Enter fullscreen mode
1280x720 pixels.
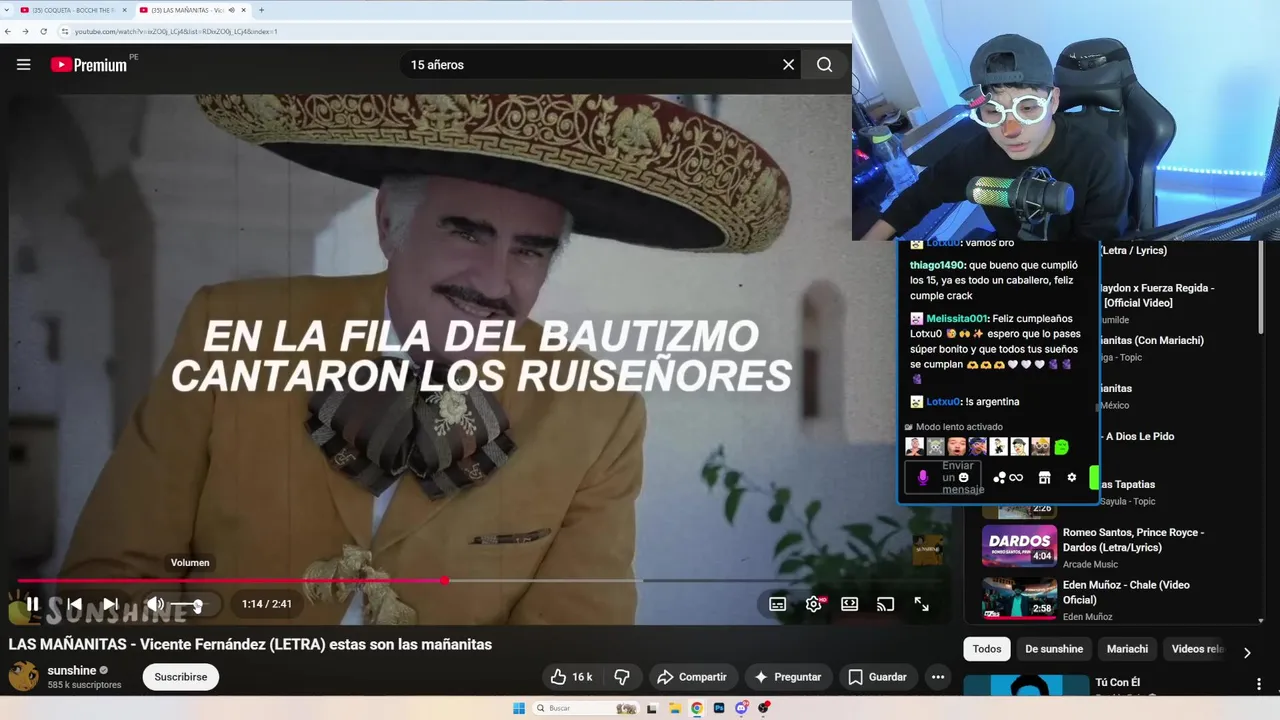pos(921,604)
